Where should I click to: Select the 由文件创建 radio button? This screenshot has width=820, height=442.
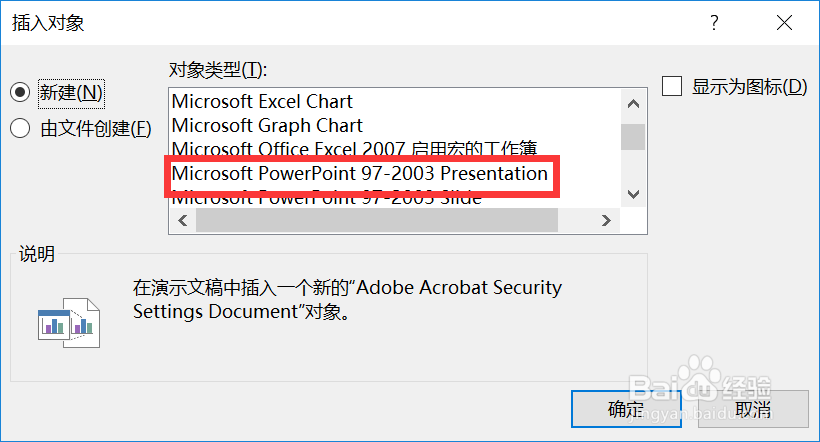(20, 128)
